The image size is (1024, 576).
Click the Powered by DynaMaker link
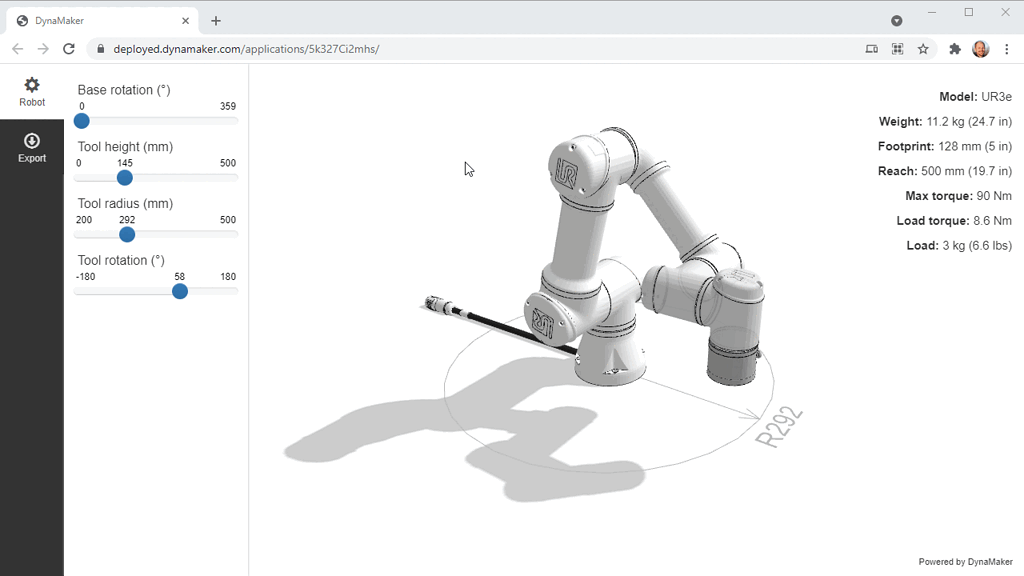pyautogui.click(x=965, y=561)
